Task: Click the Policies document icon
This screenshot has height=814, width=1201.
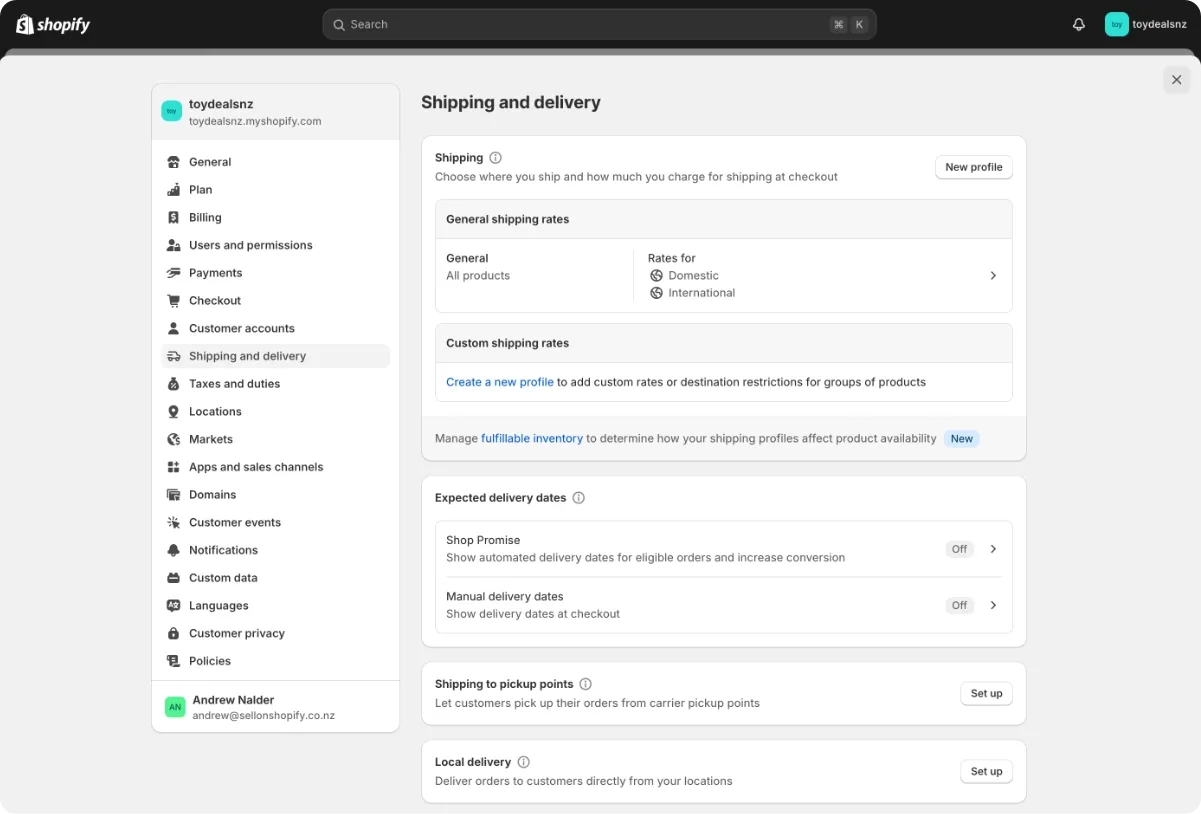Action: tap(173, 661)
